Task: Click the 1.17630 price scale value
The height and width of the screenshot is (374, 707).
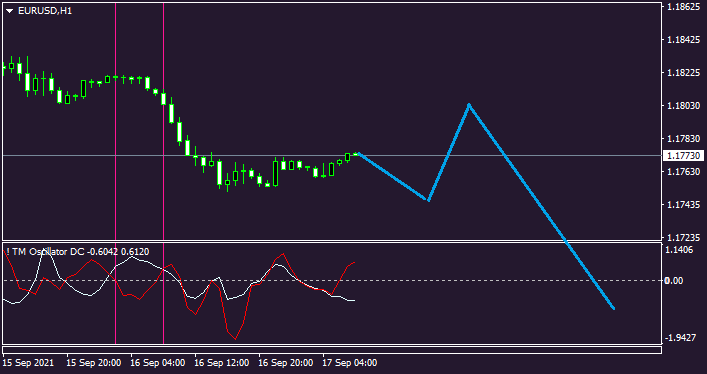Action: pos(684,171)
